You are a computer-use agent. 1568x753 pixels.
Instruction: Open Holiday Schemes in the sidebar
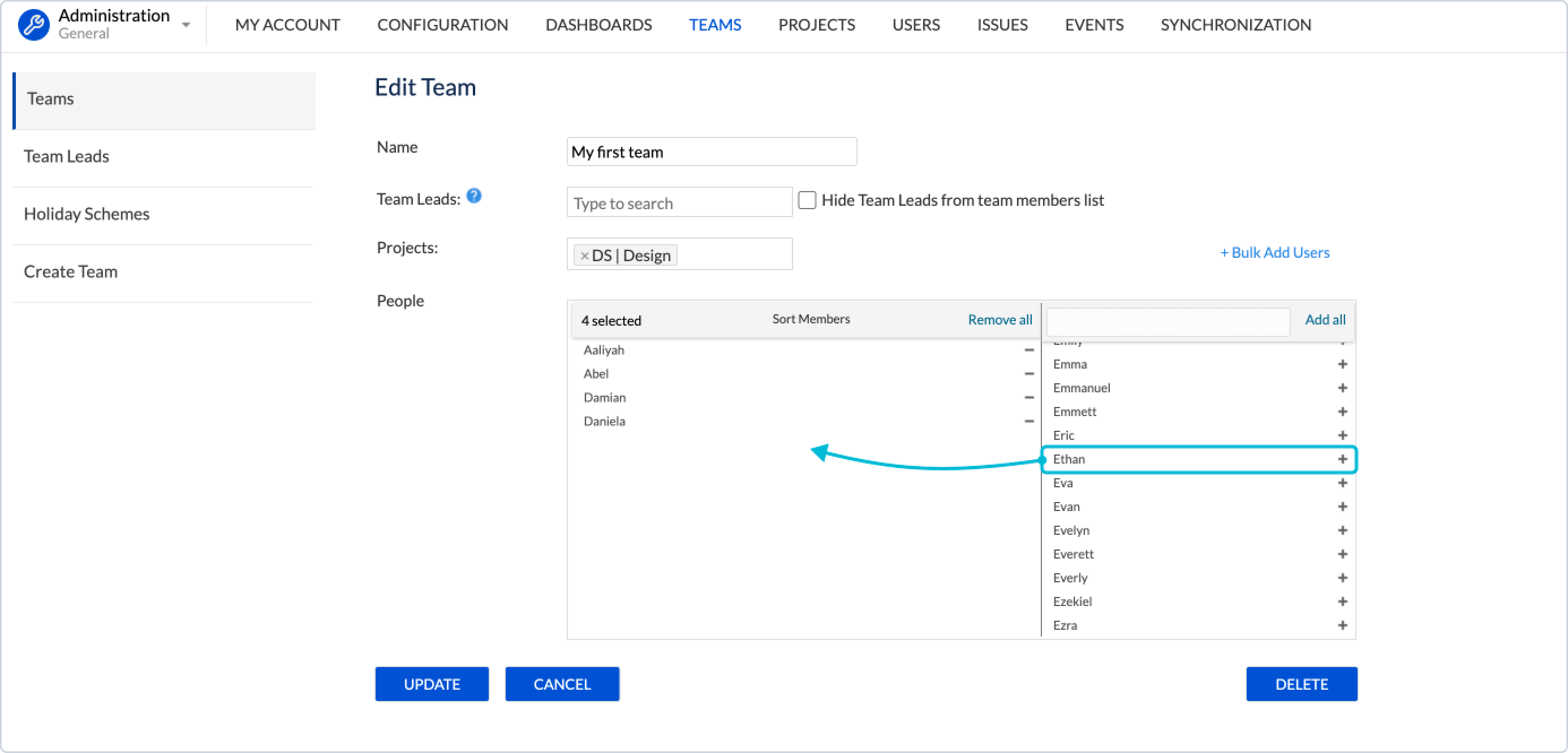tap(87, 214)
